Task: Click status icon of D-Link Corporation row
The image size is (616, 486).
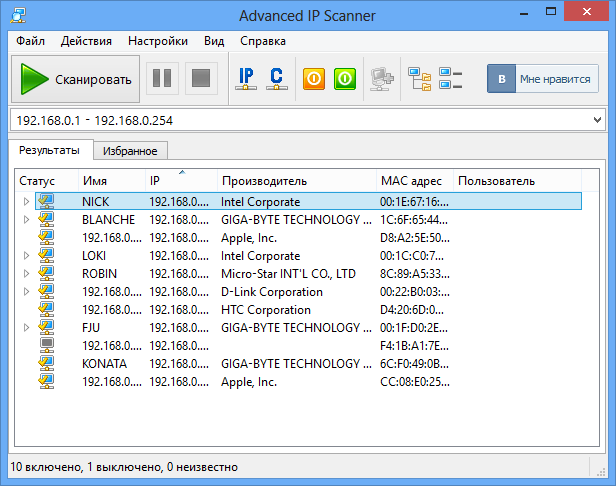Action: (46, 292)
